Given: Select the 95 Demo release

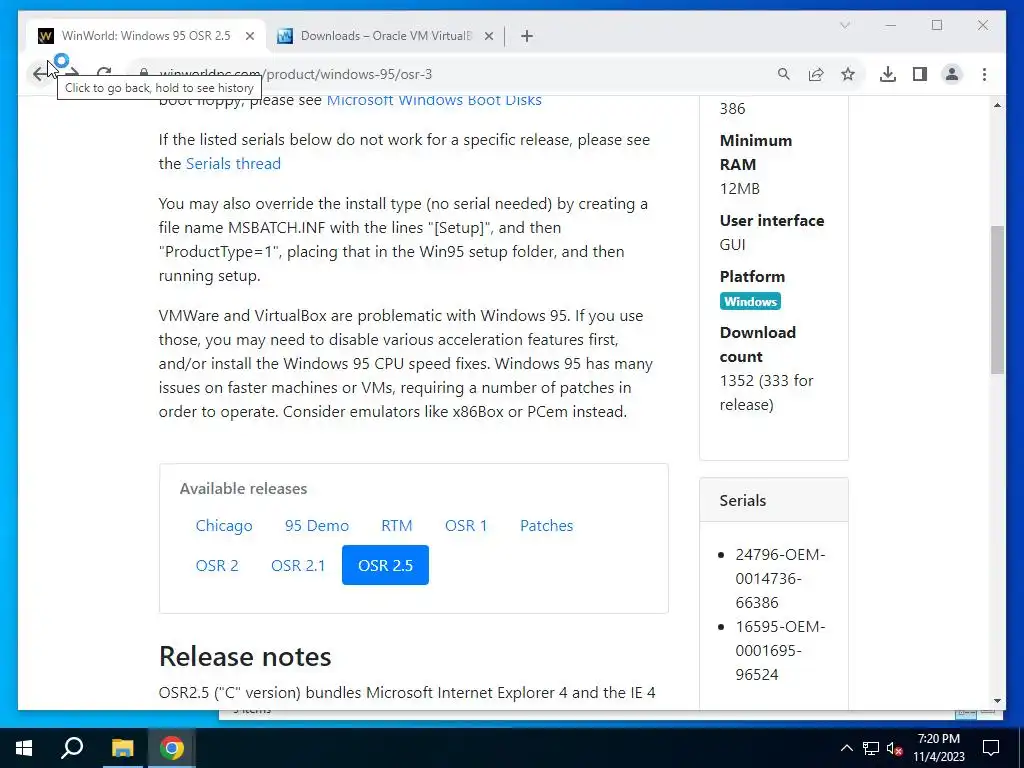Looking at the screenshot, I should point(317,526).
